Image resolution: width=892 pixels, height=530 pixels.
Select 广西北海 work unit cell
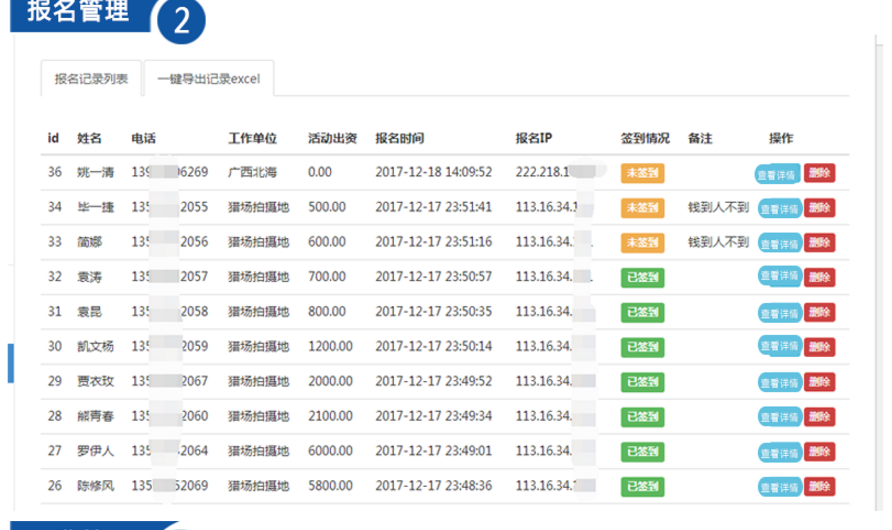click(x=253, y=172)
